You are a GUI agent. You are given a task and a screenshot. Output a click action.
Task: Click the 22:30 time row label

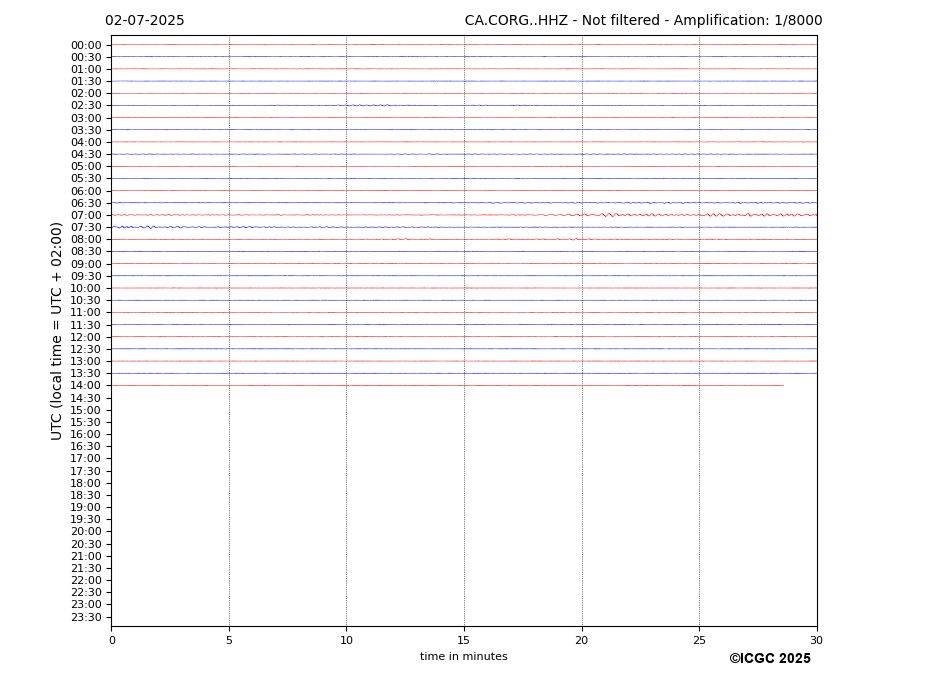pos(86,593)
